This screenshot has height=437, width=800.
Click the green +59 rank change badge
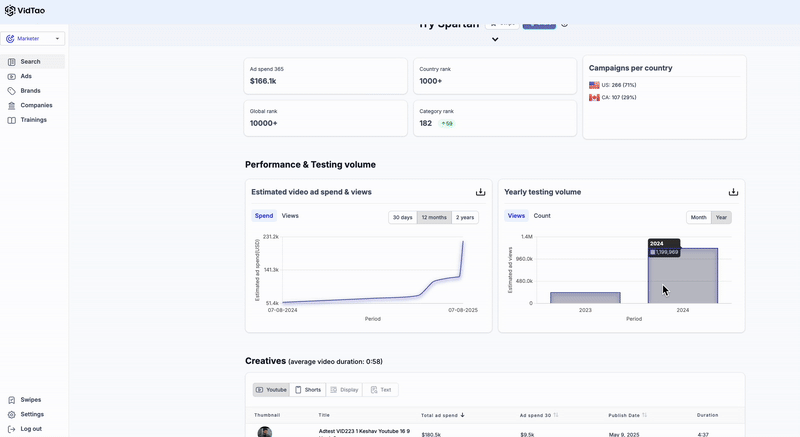click(447, 123)
